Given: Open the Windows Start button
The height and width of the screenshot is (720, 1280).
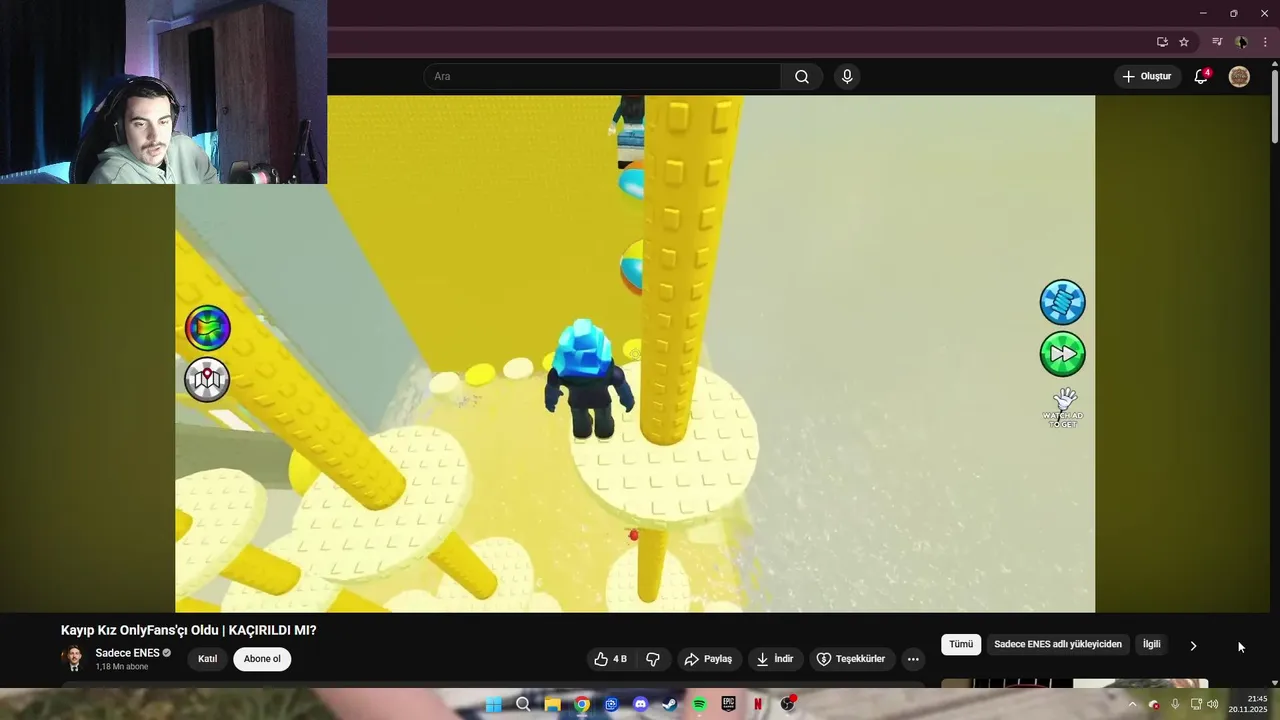Looking at the screenshot, I should point(494,704).
